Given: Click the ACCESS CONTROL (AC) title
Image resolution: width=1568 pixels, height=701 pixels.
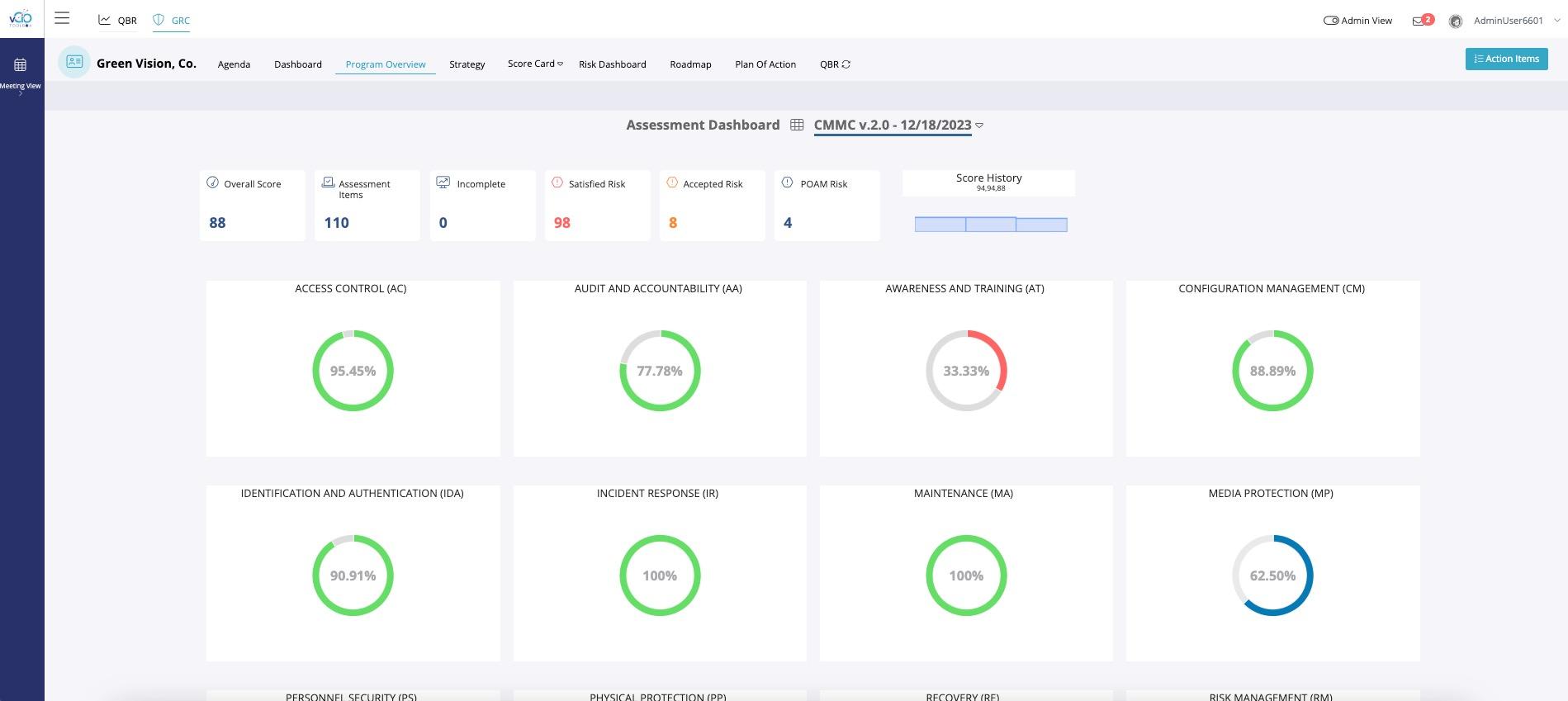Looking at the screenshot, I should coord(351,288).
